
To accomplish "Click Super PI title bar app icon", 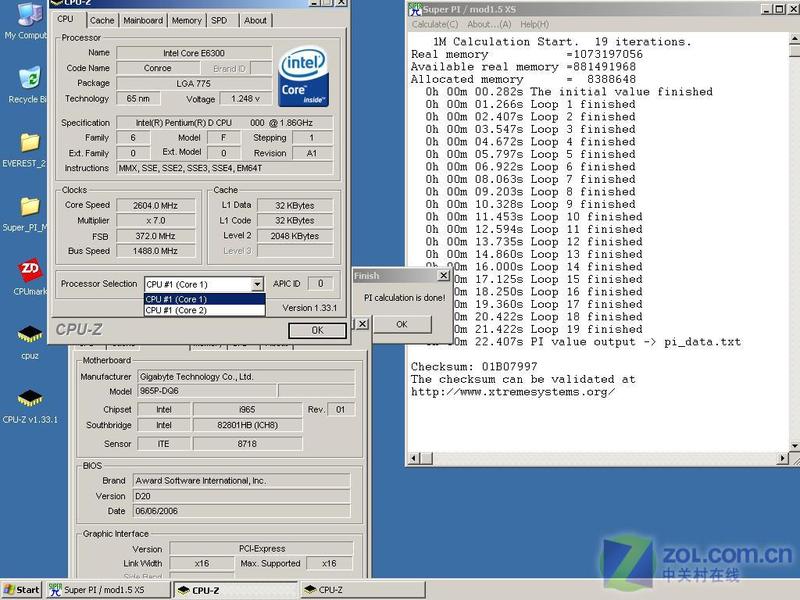I will (415, 9).
